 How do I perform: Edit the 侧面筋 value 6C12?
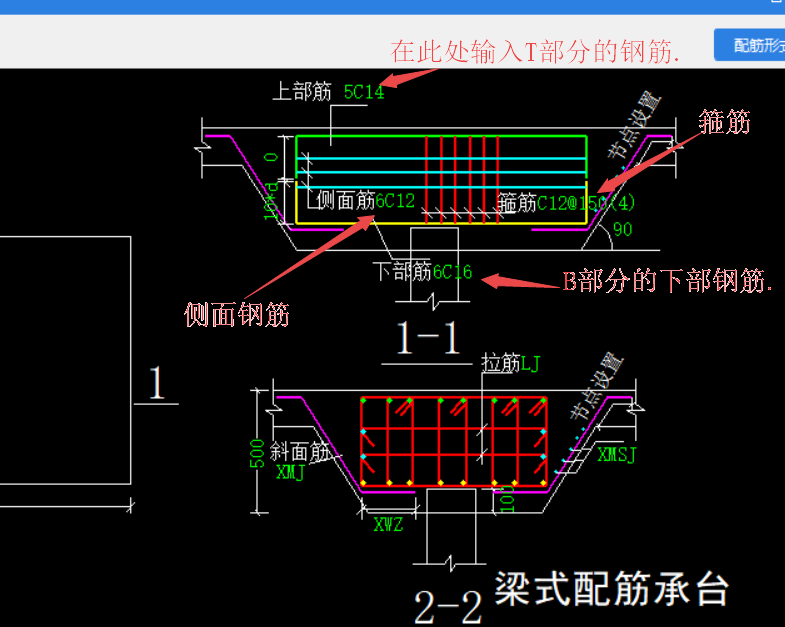click(x=395, y=201)
